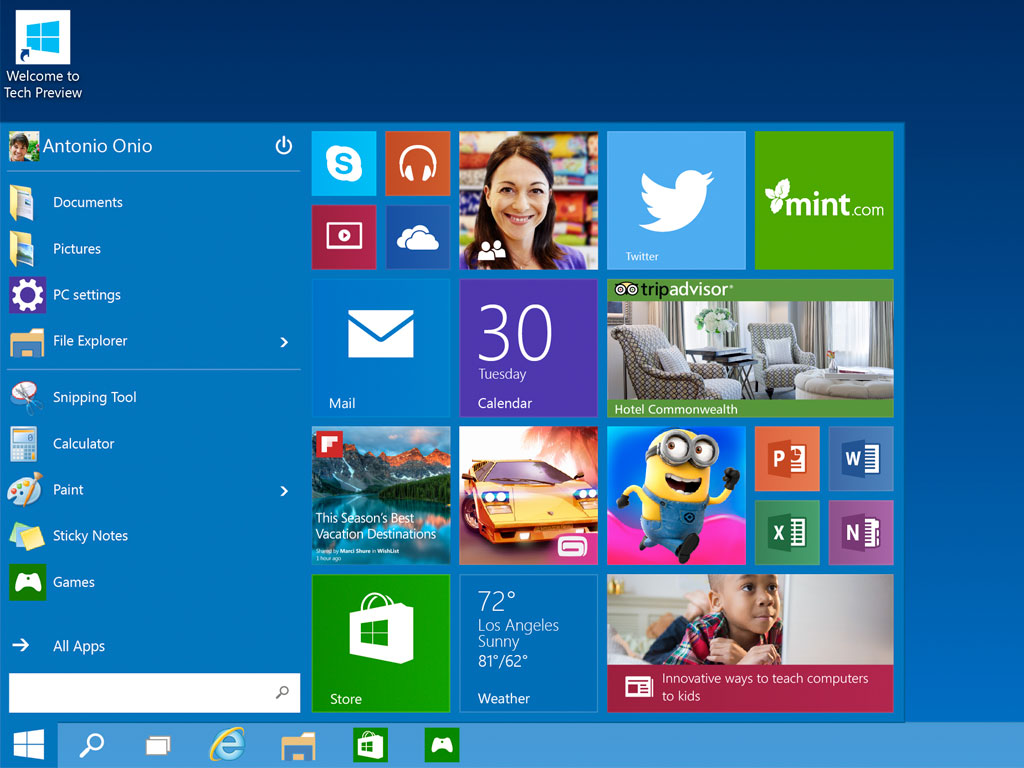Viewport: 1024px width, 768px height.
Task: Open the OneNote tile
Action: pyautogui.click(x=861, y=533)
